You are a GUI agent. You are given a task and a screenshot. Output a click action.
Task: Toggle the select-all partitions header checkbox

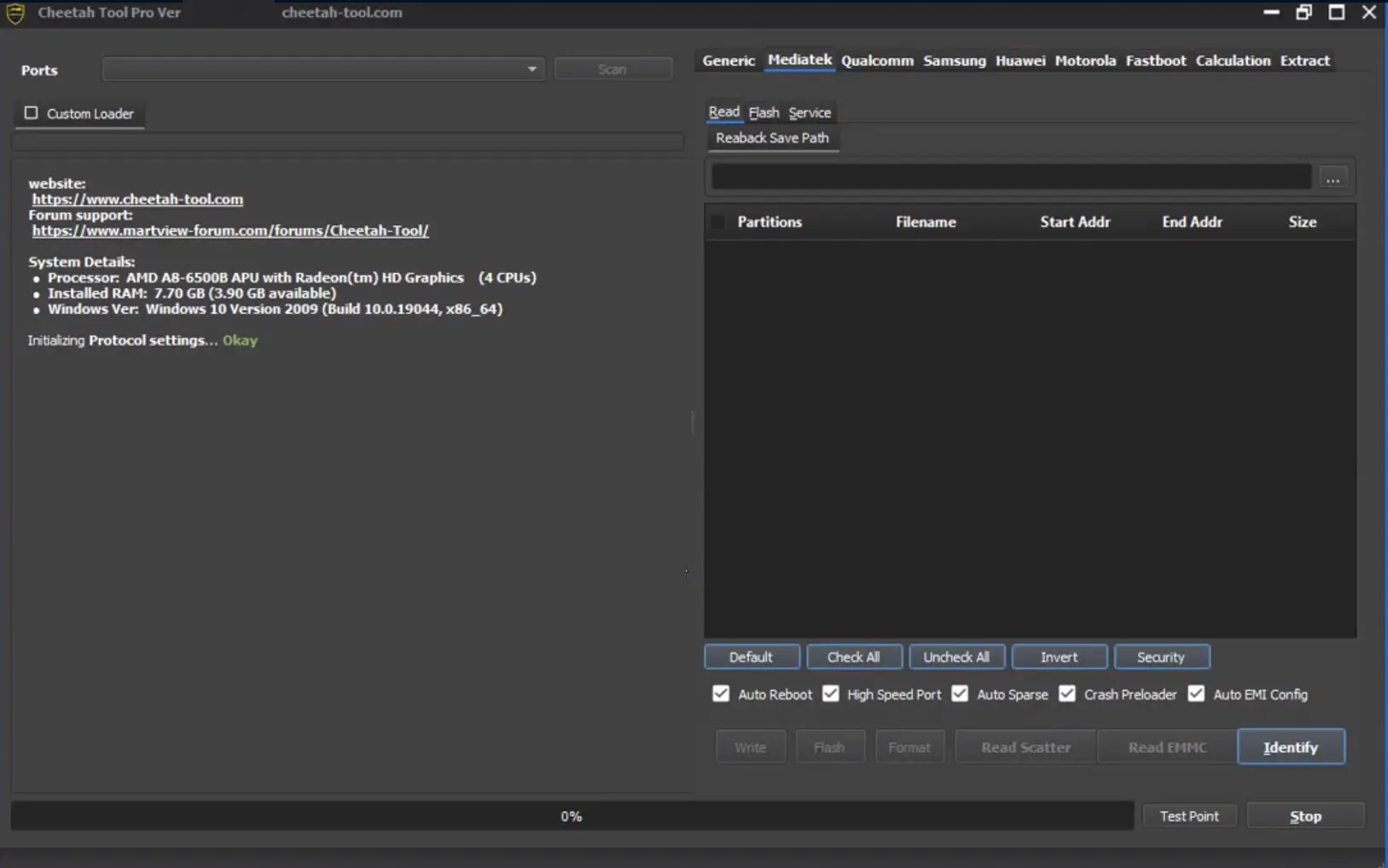(718, 222)
